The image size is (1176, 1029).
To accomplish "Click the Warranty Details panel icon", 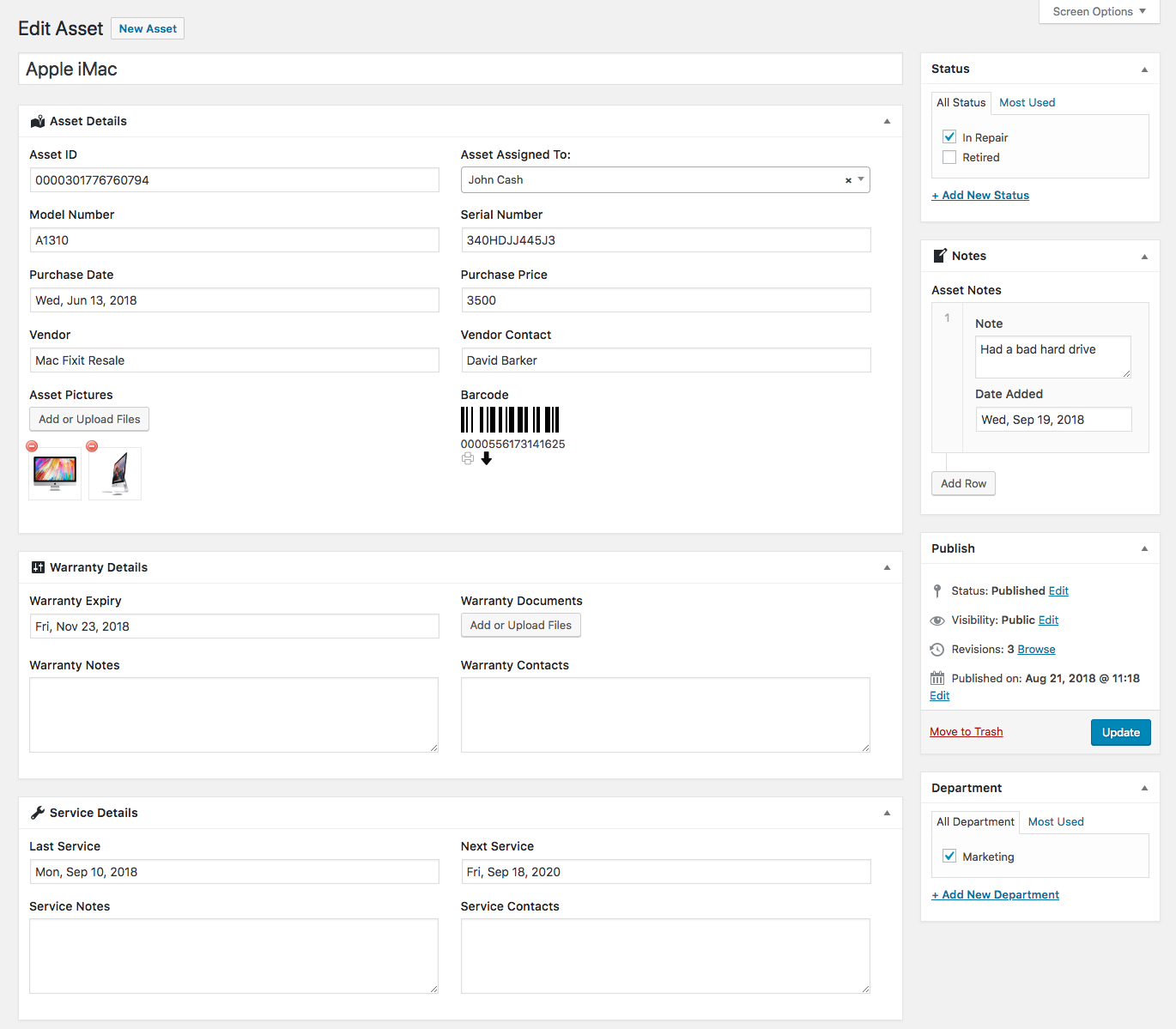I will pos(38,567).
